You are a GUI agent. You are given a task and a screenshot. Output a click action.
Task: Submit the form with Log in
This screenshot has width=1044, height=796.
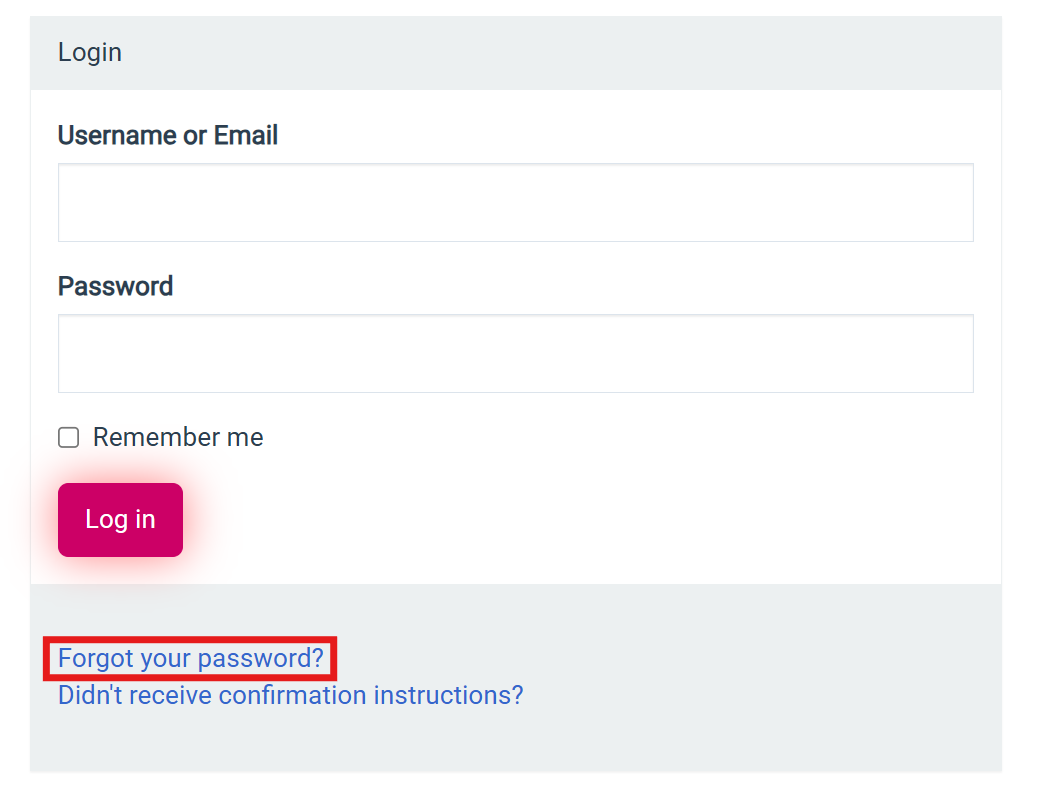tap(120, 520)
